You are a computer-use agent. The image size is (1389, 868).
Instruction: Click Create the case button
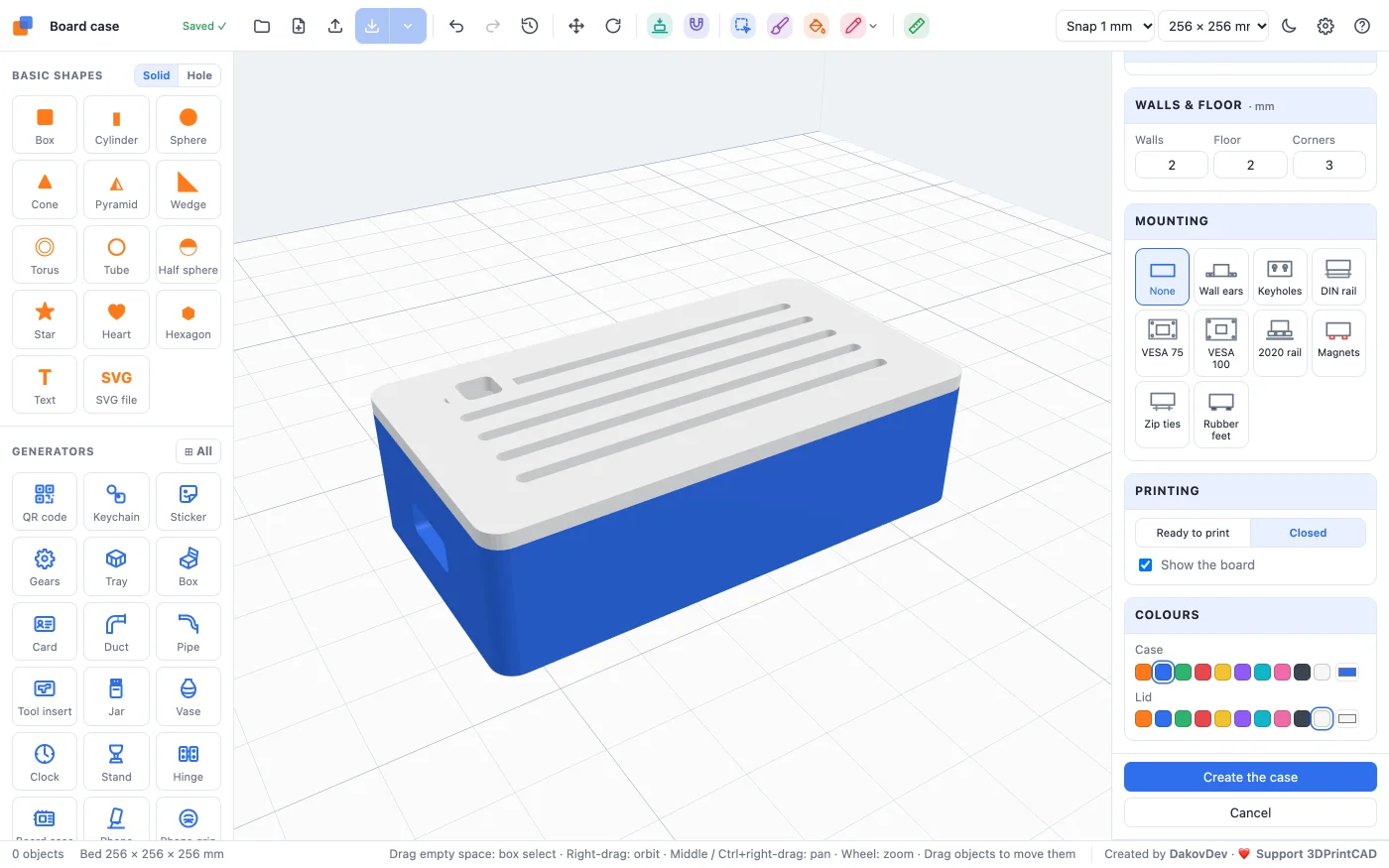(x=1250, y=777)
